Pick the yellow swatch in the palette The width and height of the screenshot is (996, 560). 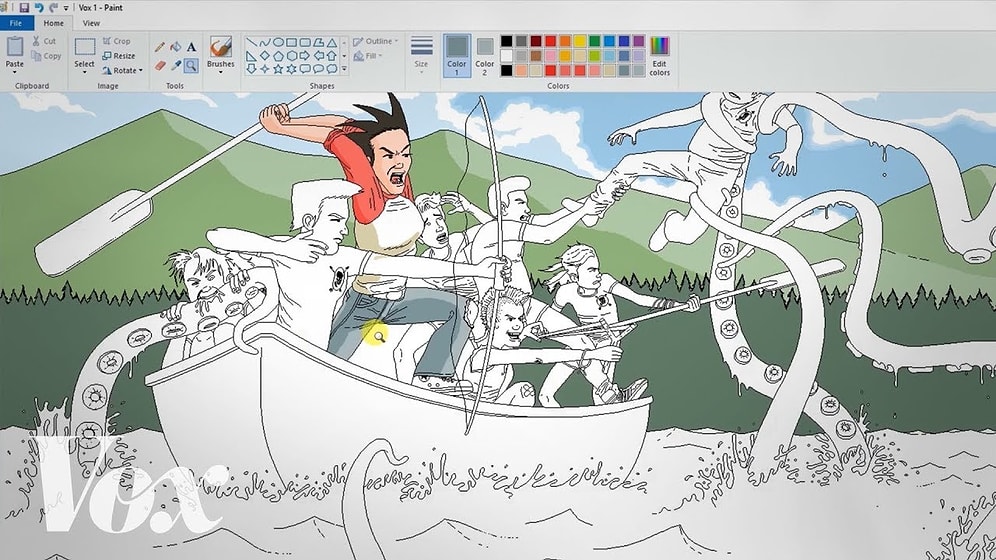[579, 41]
